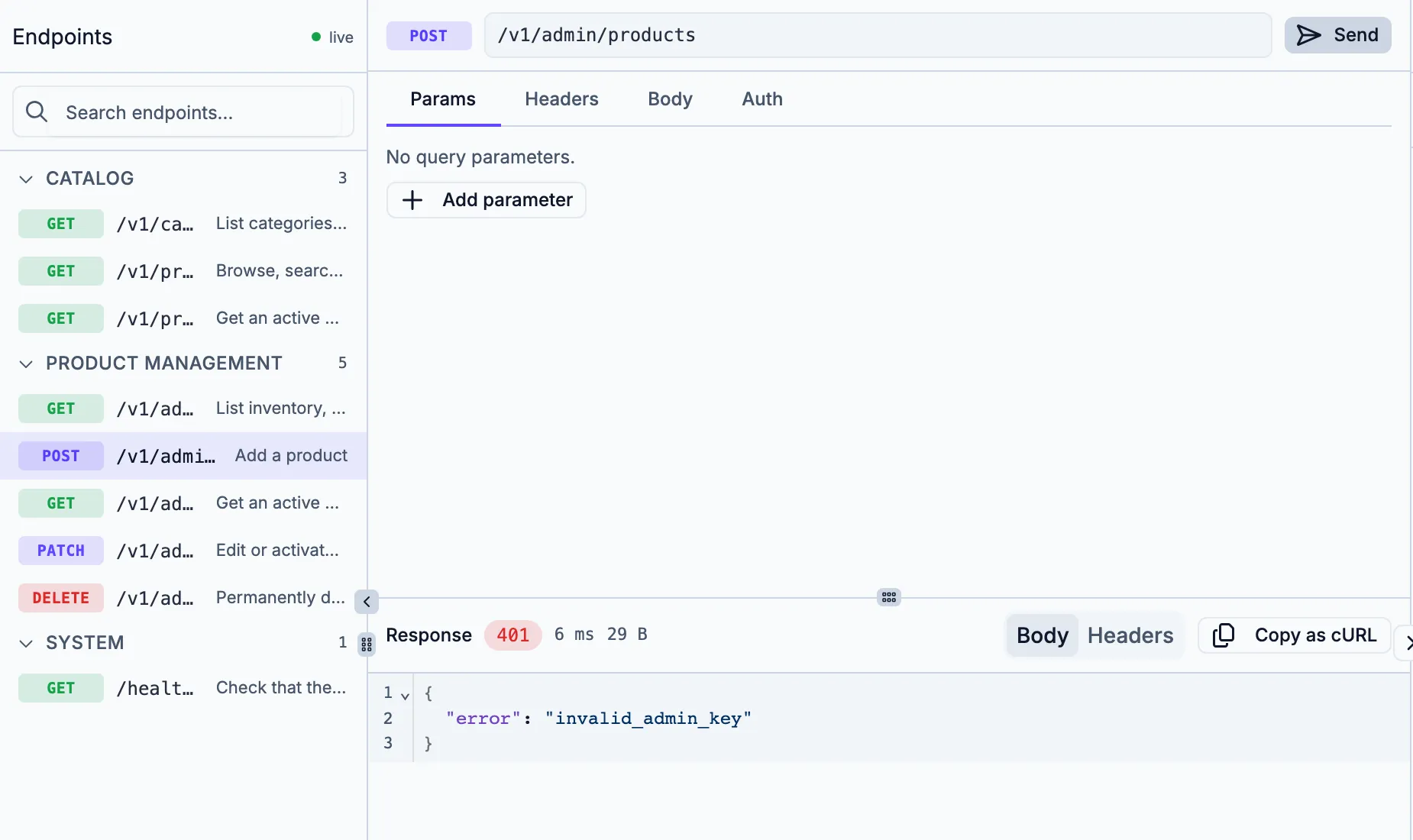Select the GET Browse, search endpoint
This screenshot has width=1413, height=840.
point(183,271)
